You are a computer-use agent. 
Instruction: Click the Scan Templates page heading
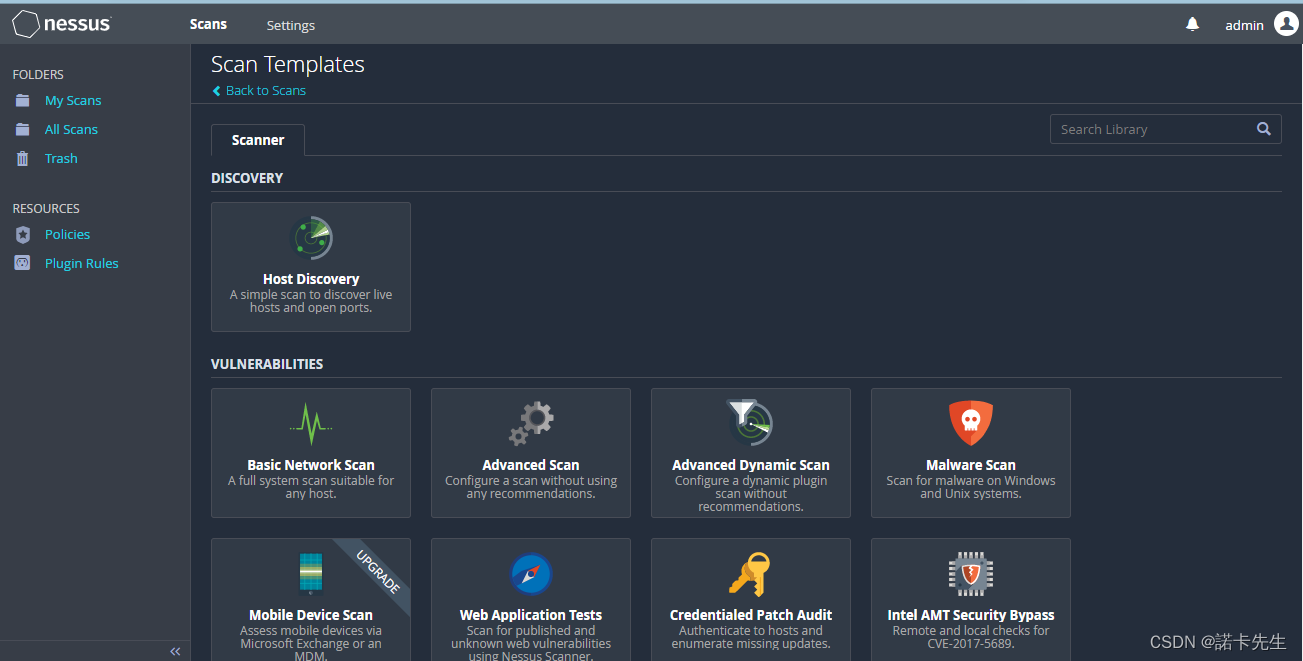pos(288,65)
